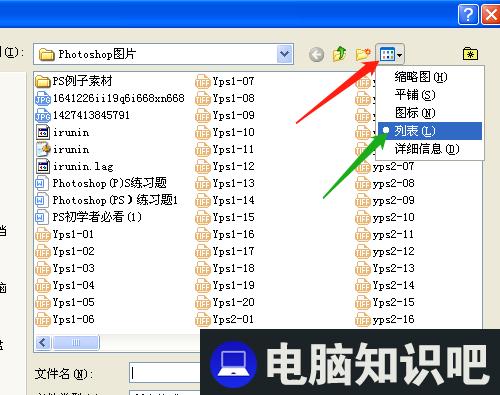Click the Back navigation arrow icon

[x=316, y=54]
